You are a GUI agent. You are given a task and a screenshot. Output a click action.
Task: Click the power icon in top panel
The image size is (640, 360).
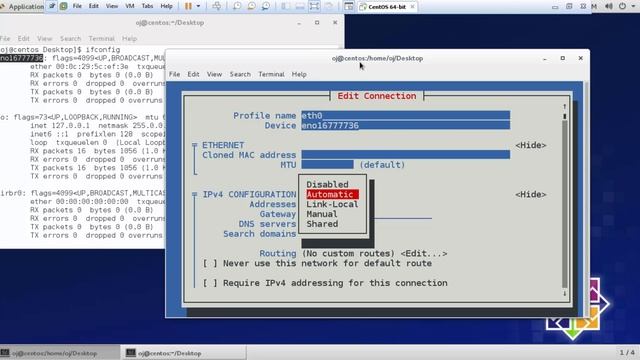[x=622, y=6]
